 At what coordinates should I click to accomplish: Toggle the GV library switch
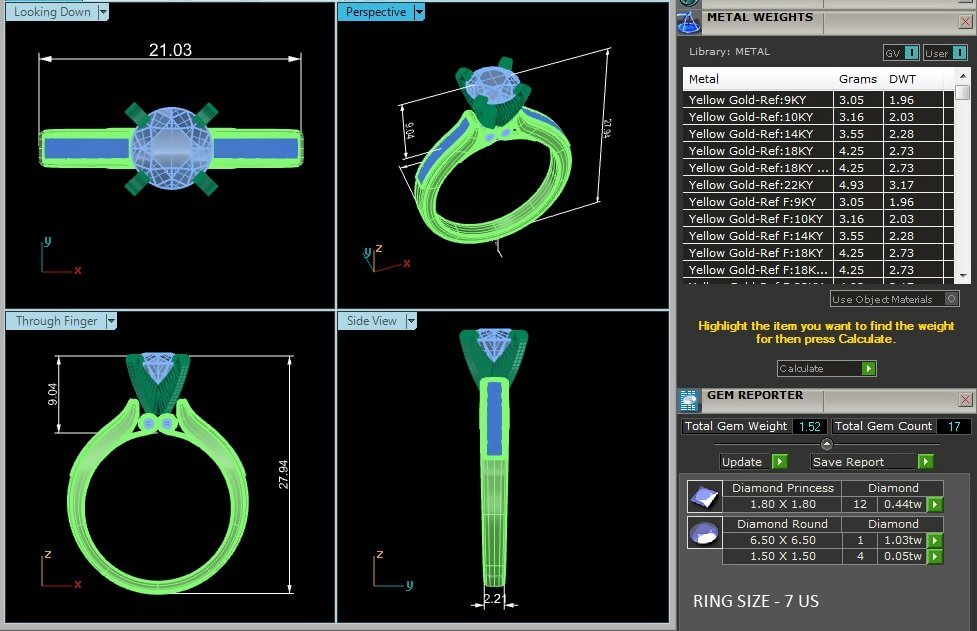coord(901,53)
